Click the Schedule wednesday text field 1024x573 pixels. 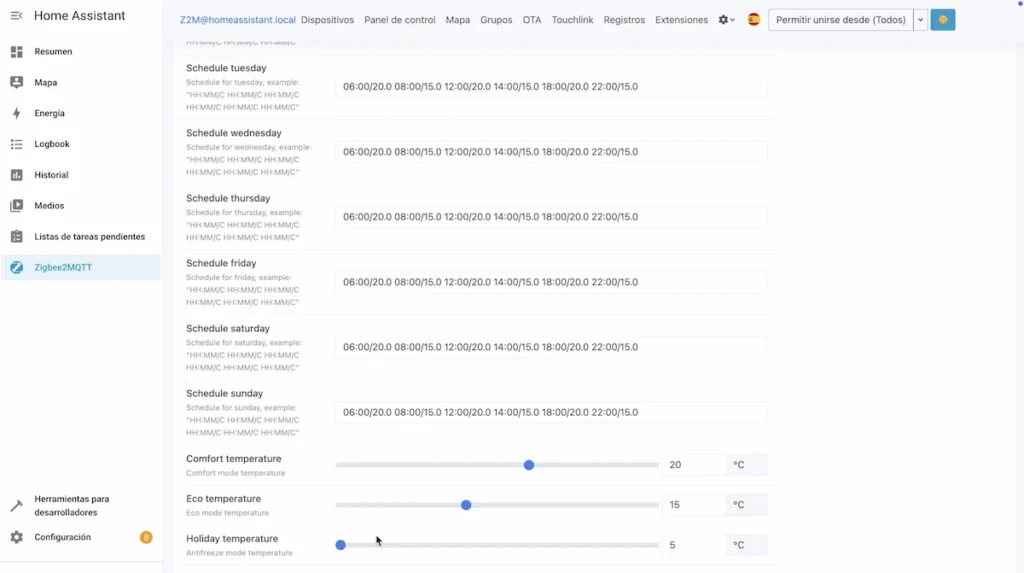pos(551,152)
